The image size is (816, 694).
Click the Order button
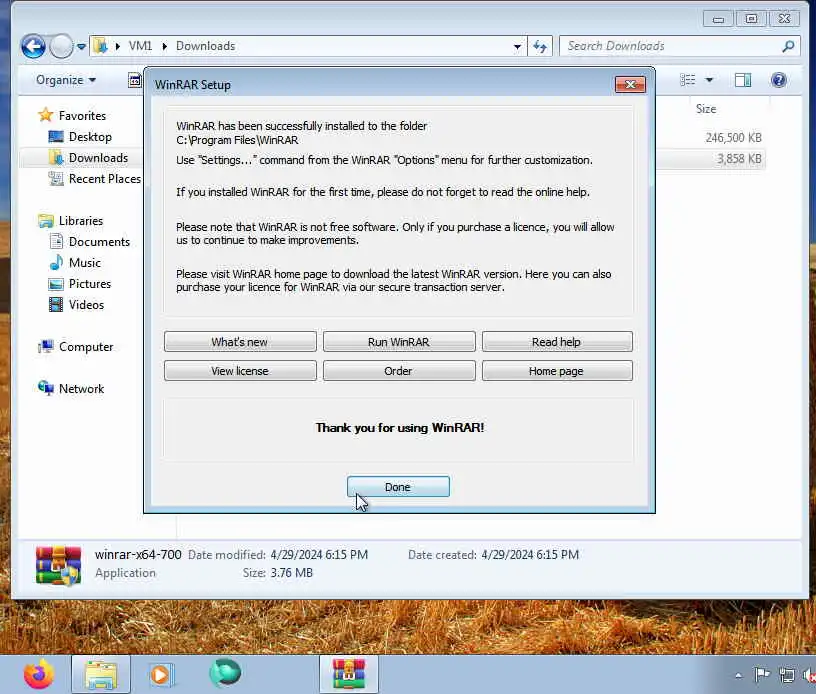coord(399,371)
